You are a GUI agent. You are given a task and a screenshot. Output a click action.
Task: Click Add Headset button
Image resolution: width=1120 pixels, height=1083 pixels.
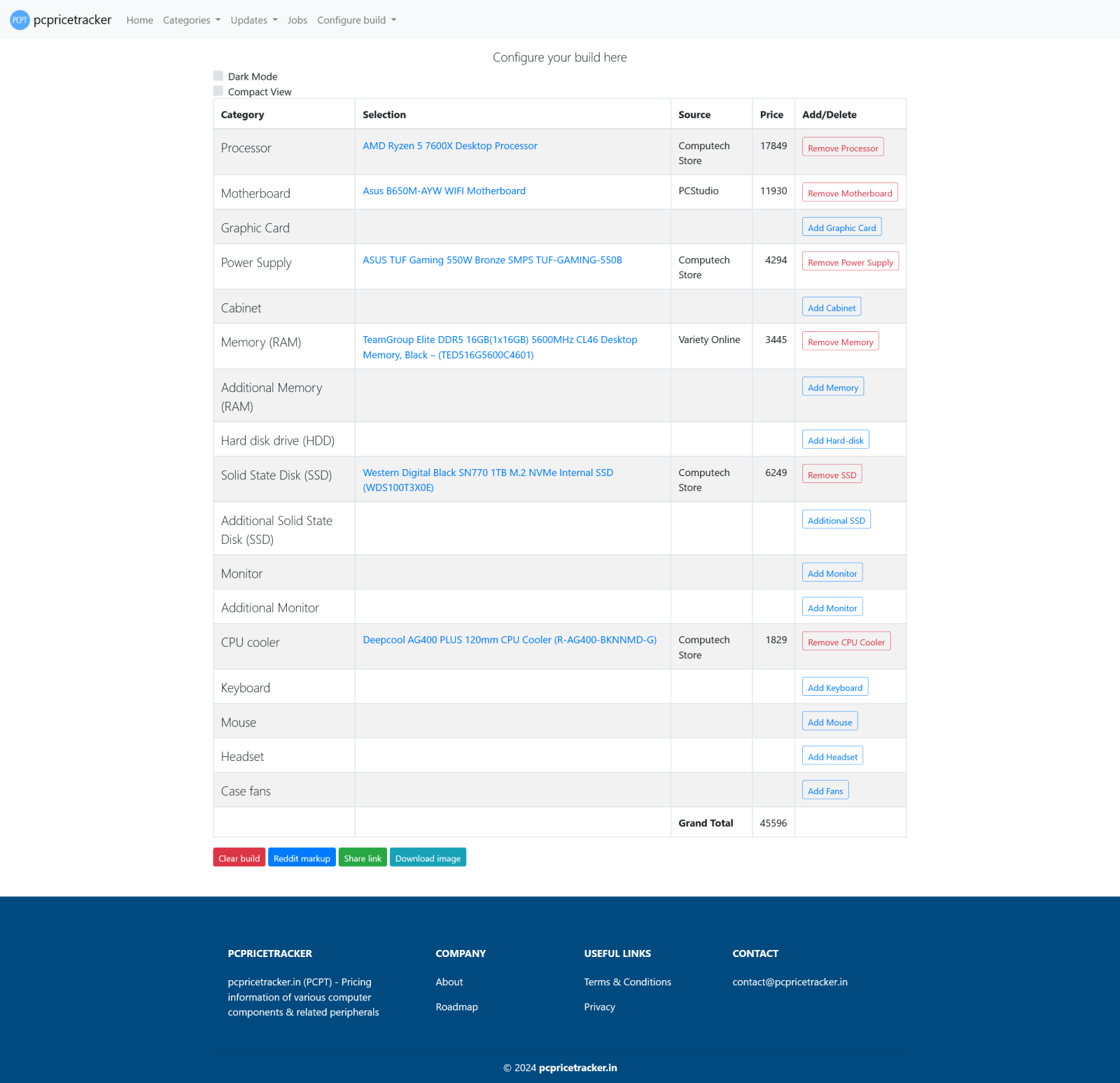[x=832, y=755]
